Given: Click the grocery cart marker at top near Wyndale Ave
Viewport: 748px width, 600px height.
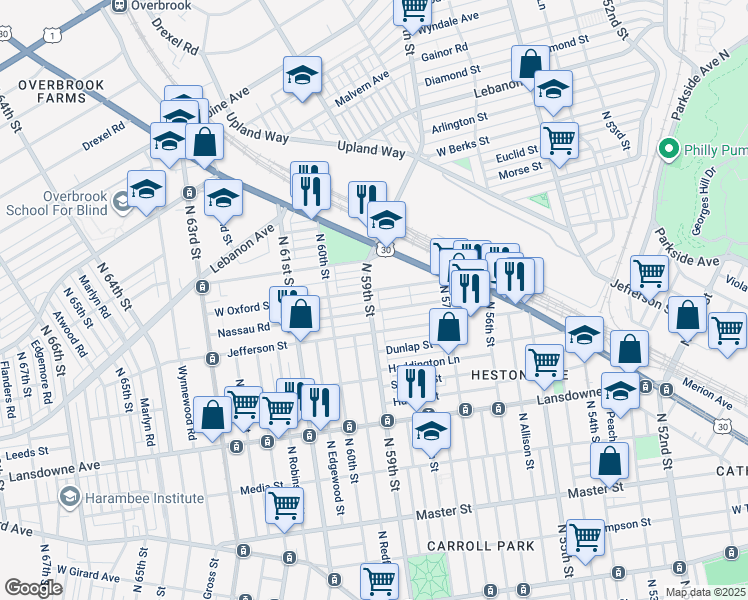Looking at the screenshot, I should point(413,12).
